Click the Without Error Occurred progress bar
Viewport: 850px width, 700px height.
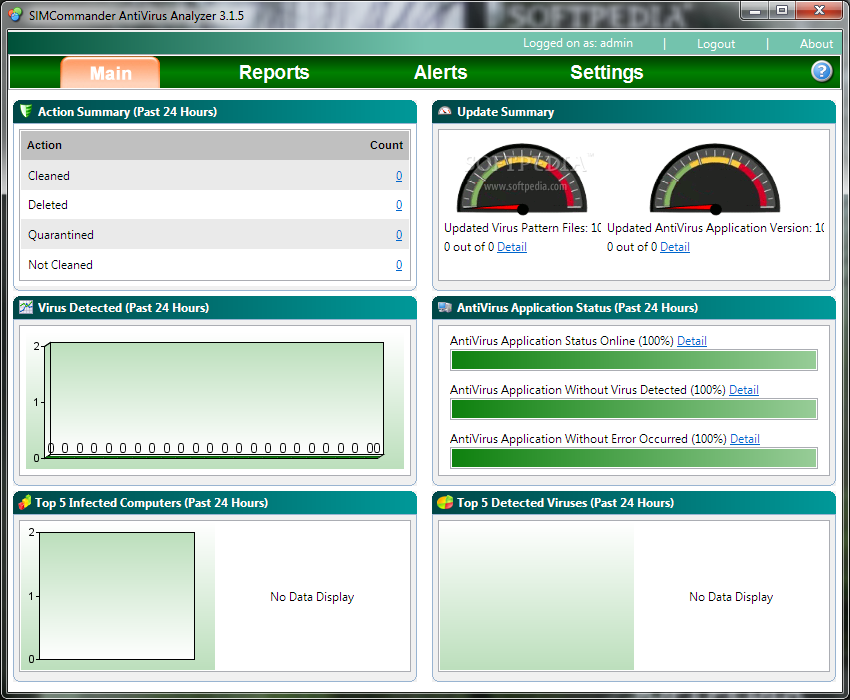coord(634,458)
